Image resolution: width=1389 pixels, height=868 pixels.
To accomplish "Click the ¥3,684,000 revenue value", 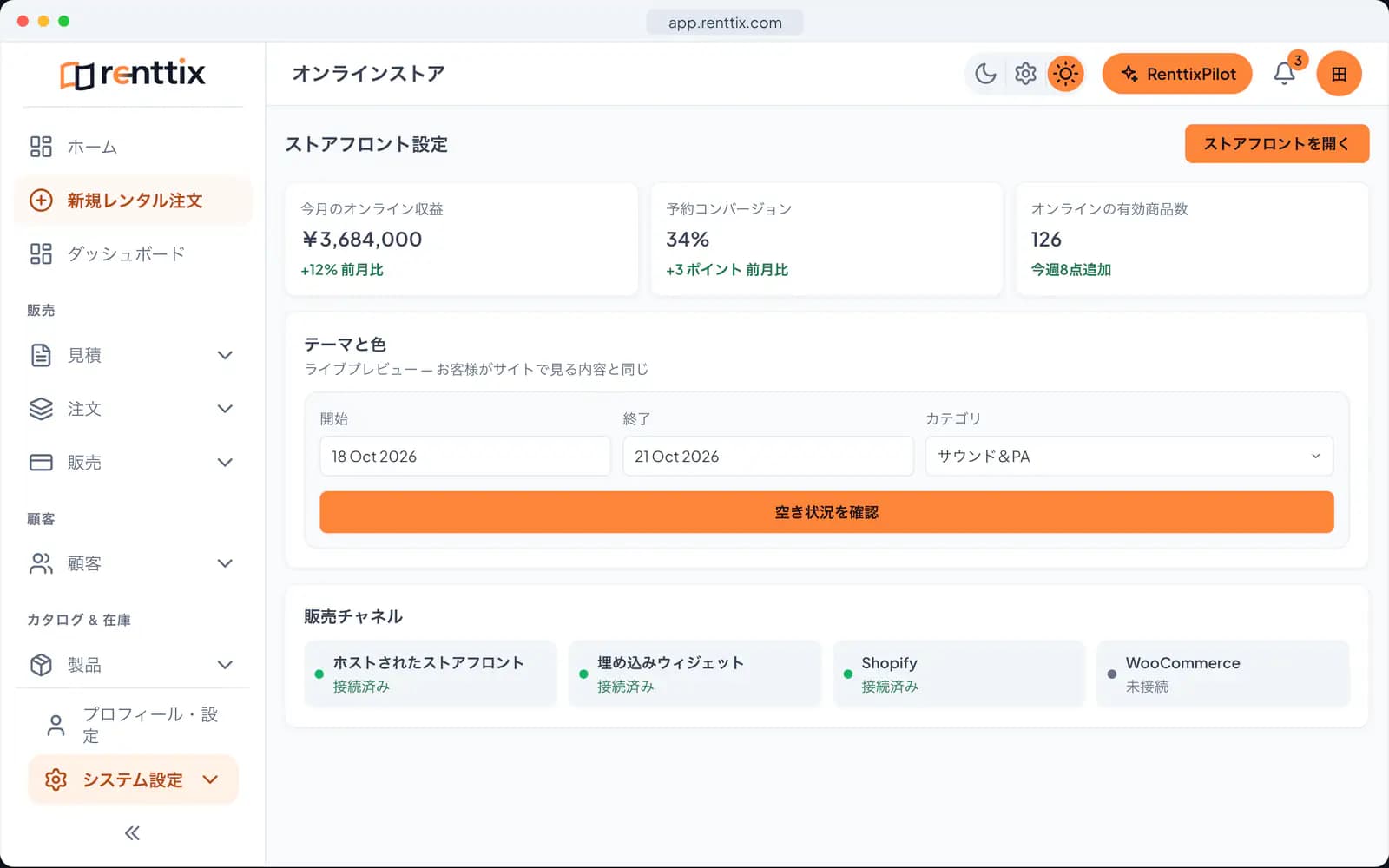I will pos(361,240).
